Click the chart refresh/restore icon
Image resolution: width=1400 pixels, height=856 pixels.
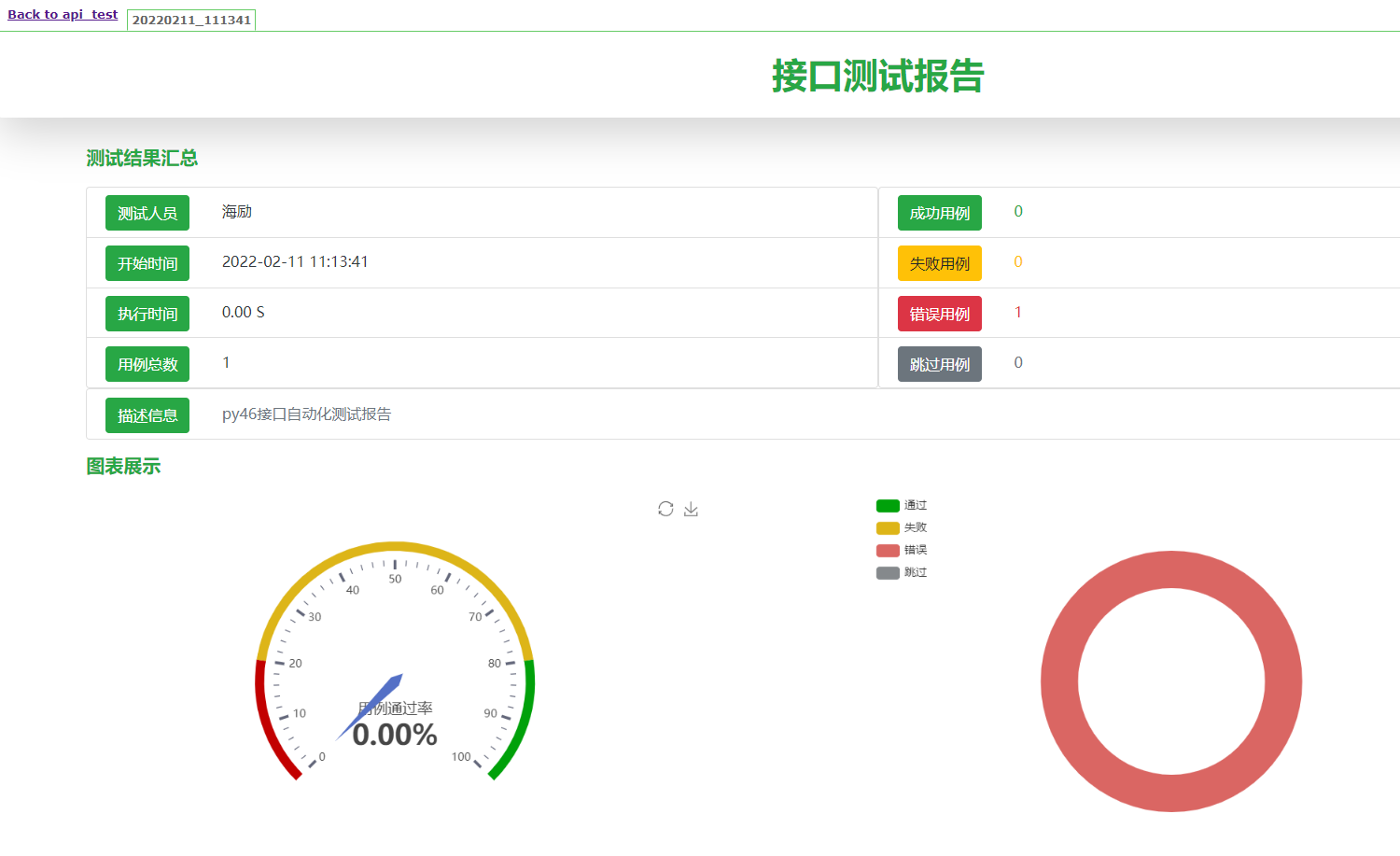click(665, 509)
